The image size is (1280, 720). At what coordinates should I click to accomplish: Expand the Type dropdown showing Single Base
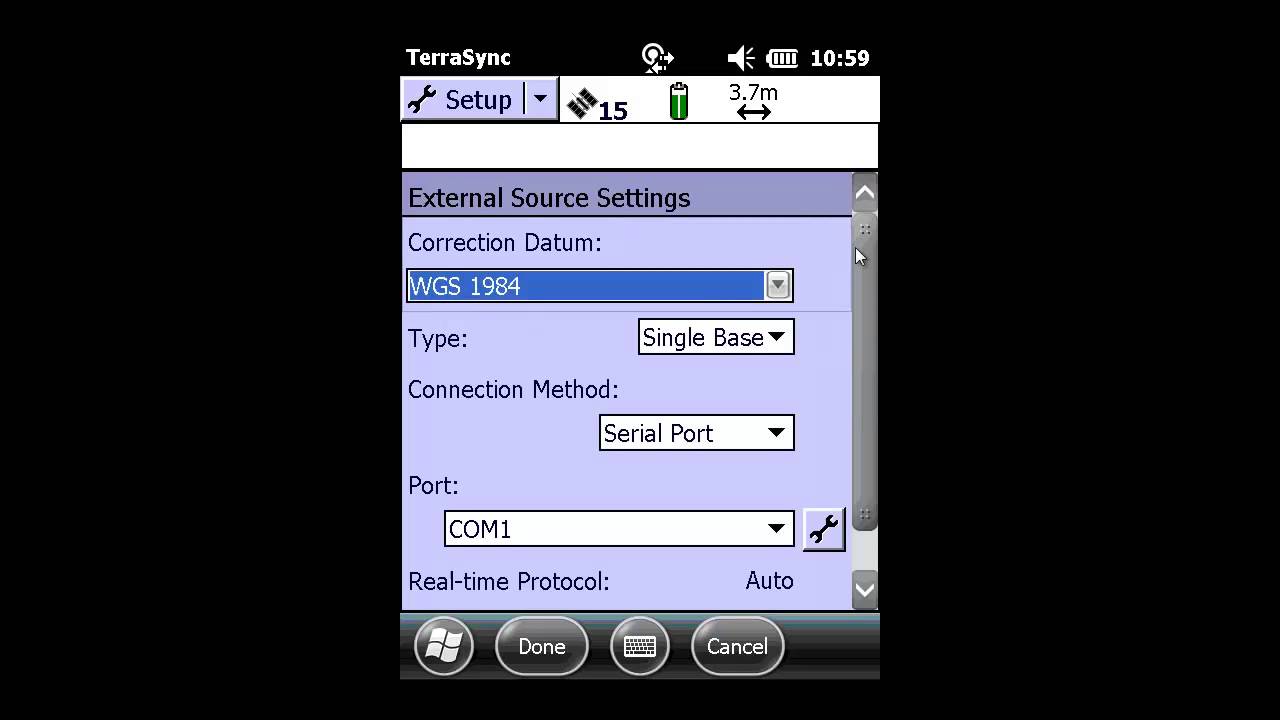click(x=716, y=338)
